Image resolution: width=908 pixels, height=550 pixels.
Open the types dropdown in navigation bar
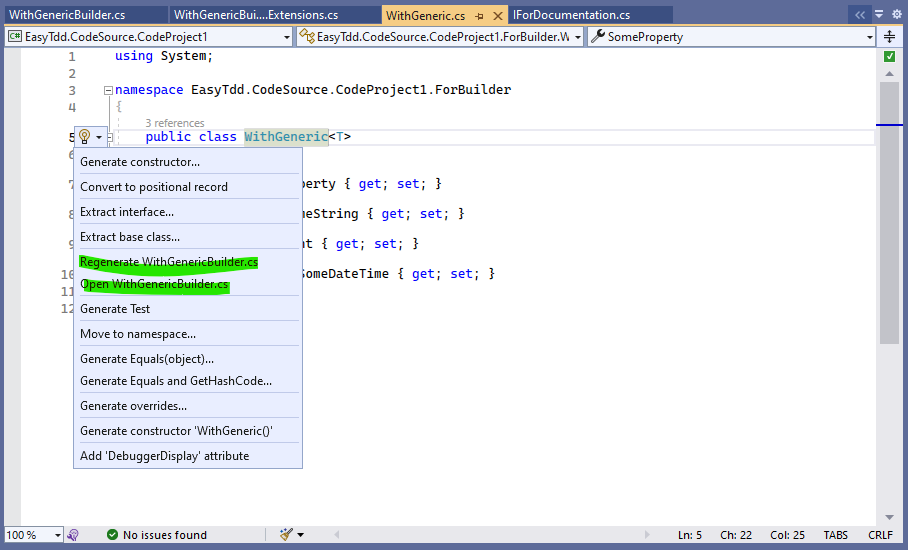[x=440, y=36]
